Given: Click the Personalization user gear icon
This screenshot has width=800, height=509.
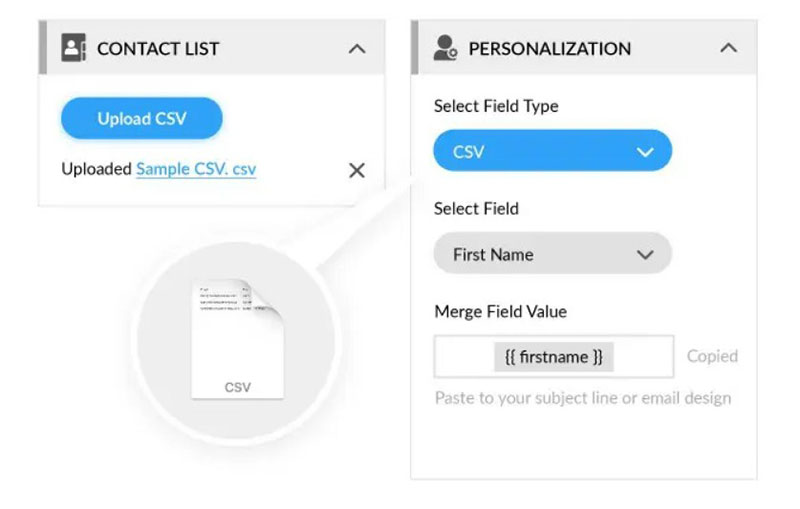Looking at the screenshot, I should tap(445, 48).
